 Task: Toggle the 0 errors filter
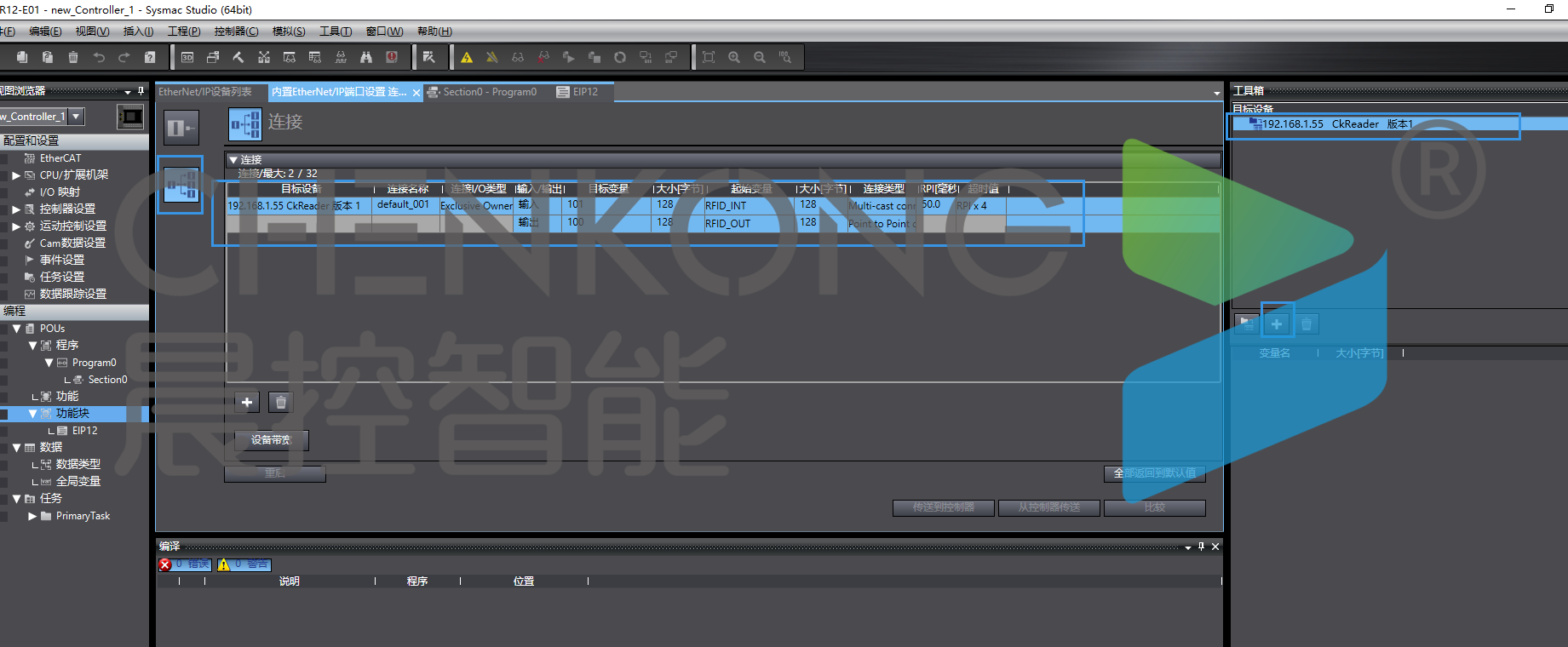[x=185, y=564]
